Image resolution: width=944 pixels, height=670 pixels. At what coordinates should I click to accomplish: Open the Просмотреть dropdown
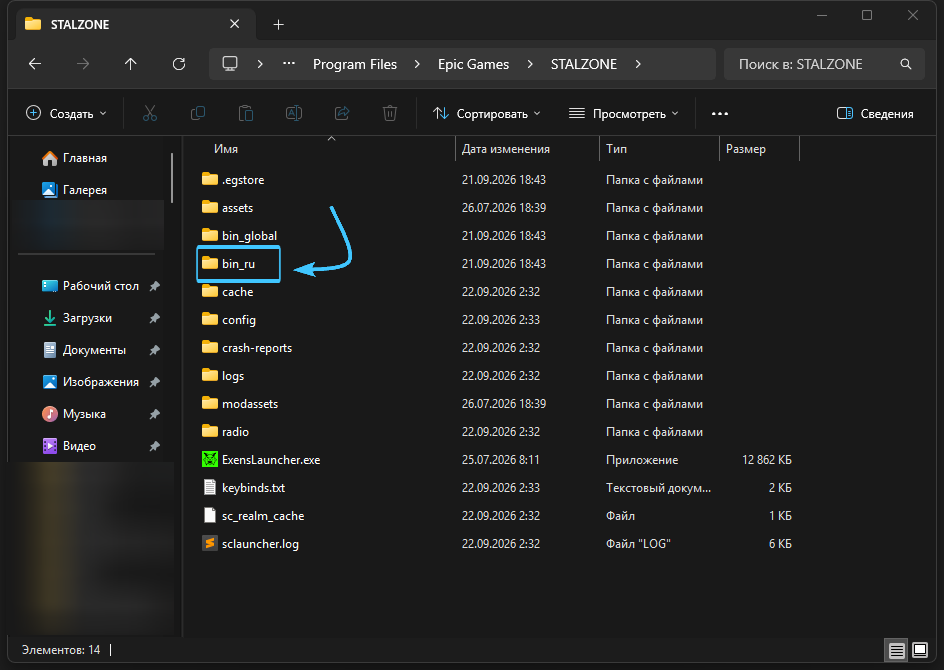624,113
